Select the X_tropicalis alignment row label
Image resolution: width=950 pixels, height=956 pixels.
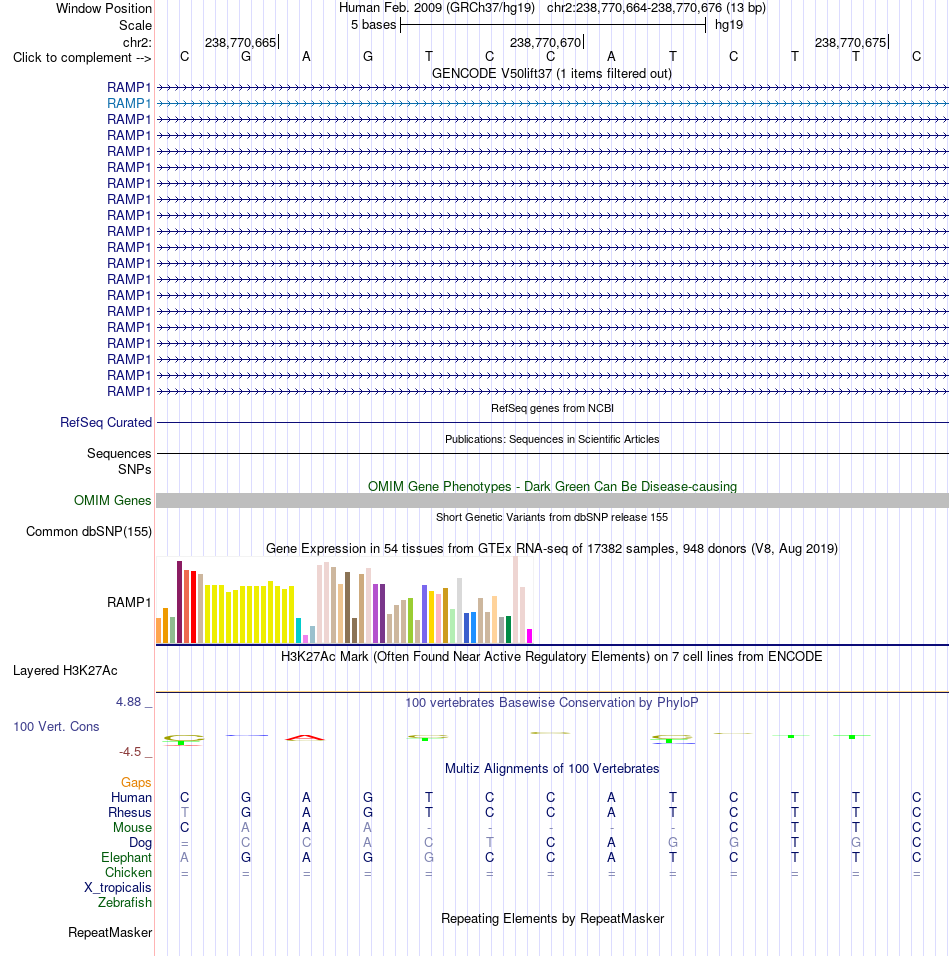click(118, 887)
